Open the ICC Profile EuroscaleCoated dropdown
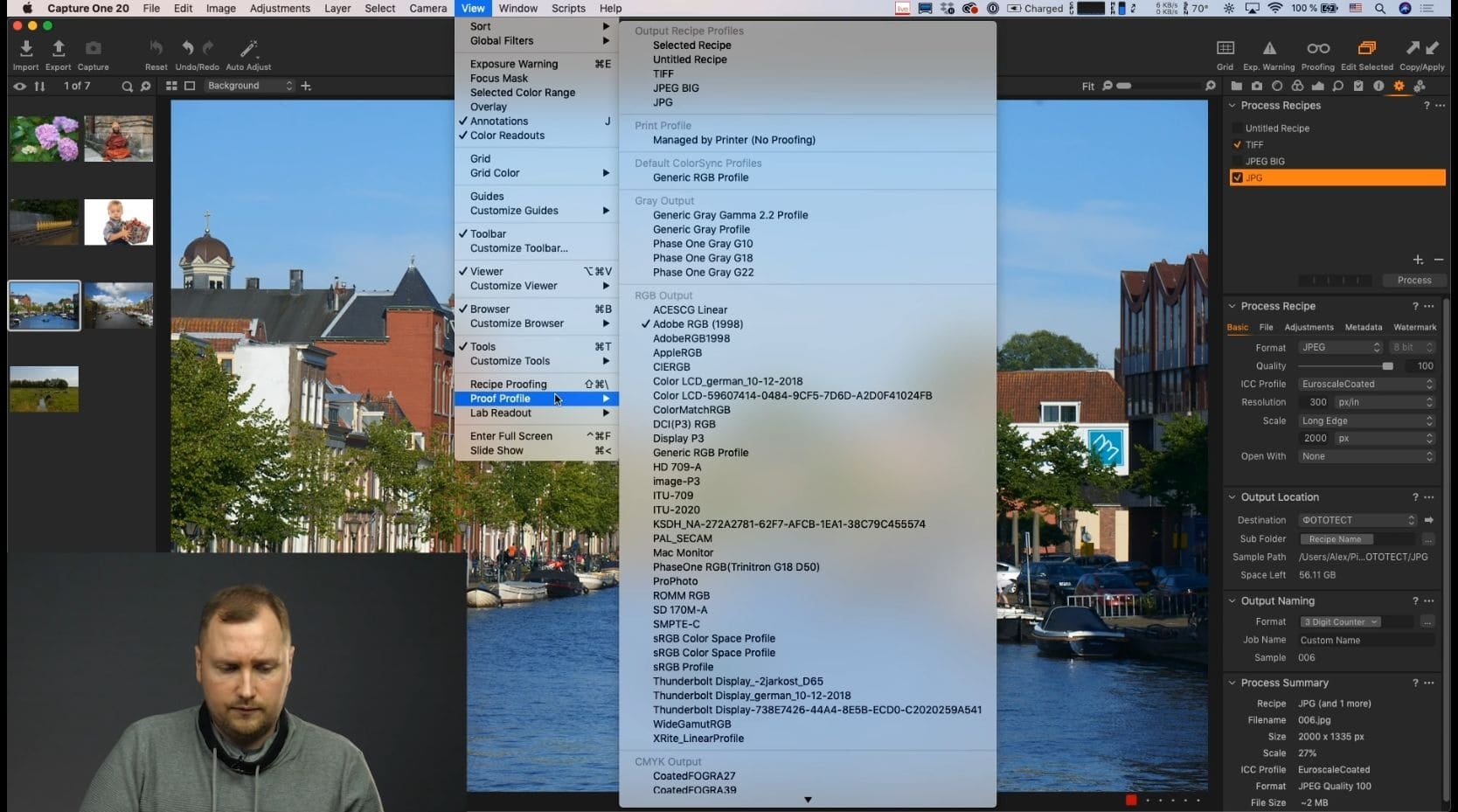This screenshot has height=812, width=1458. coord(1366,385)
